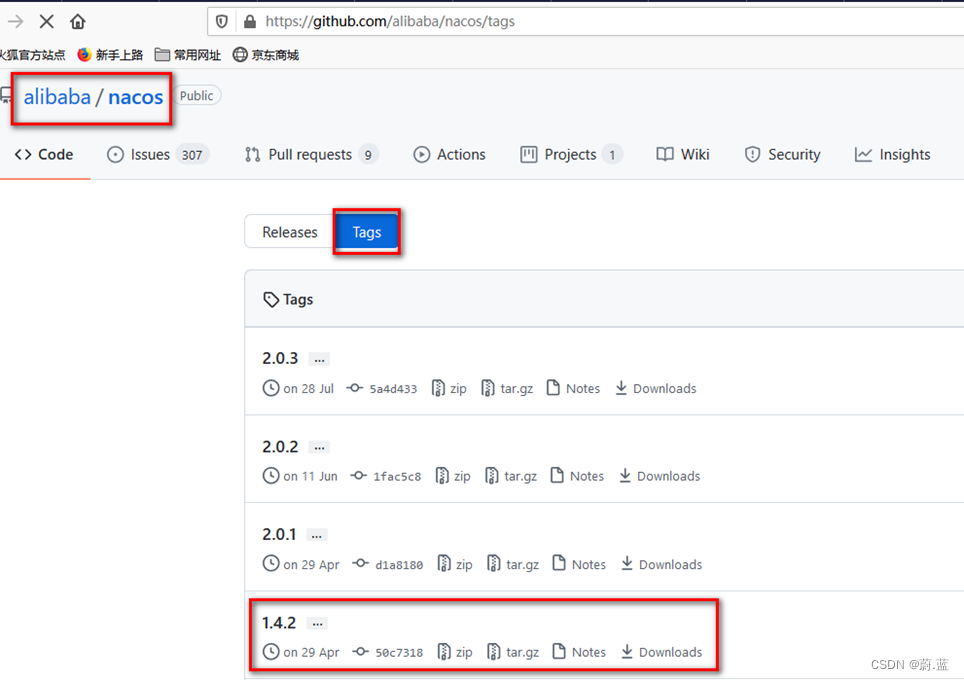Go to the browser home page icon
Screen dimensions: 964x680
[77, 22]
